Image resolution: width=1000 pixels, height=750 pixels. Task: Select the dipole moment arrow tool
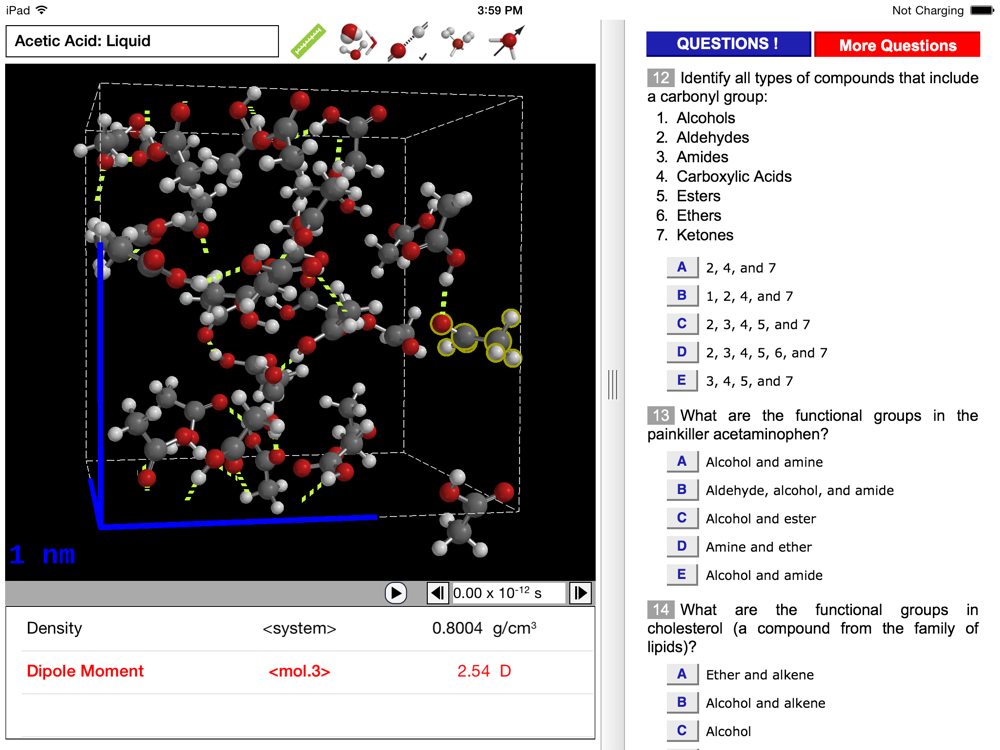[x=507, y=41]
